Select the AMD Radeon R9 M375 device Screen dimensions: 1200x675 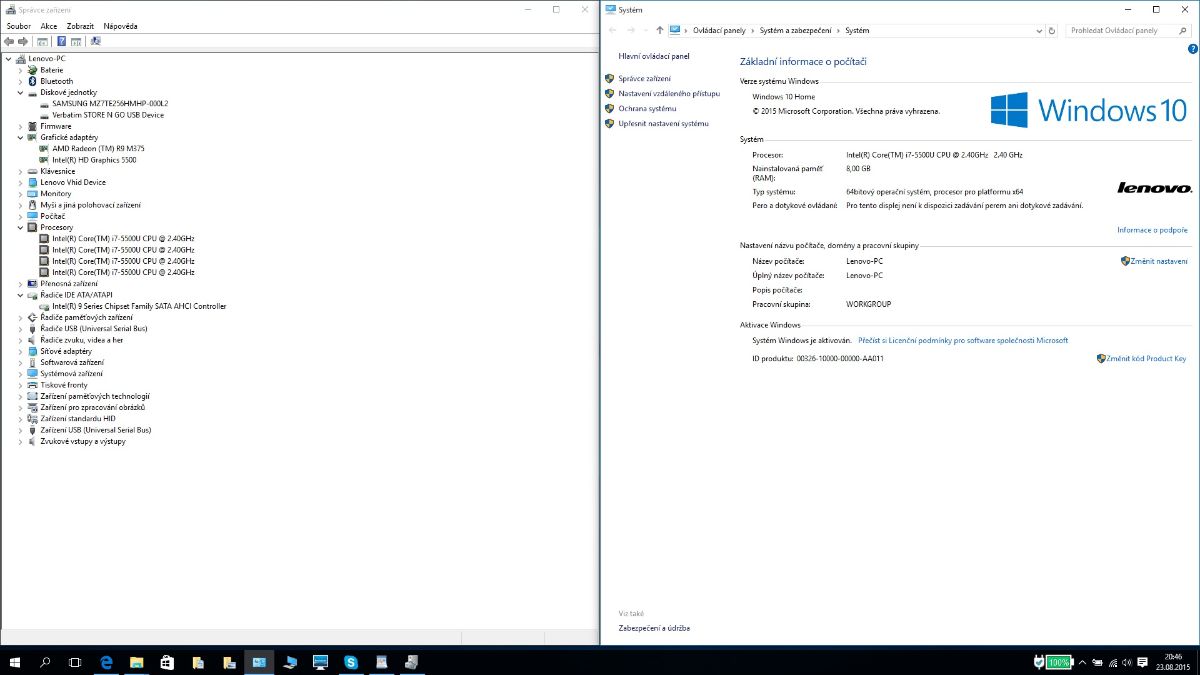pos(98,148)
